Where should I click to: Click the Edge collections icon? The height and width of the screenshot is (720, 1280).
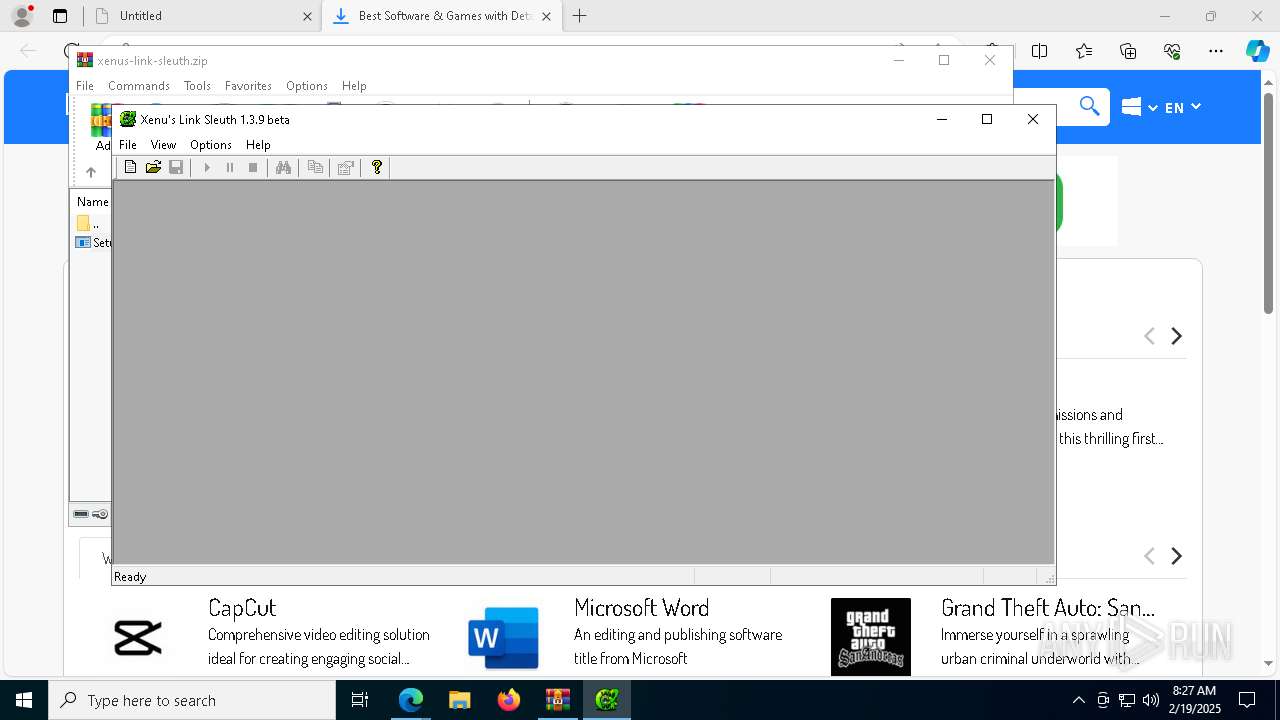tap(1128, 51)
